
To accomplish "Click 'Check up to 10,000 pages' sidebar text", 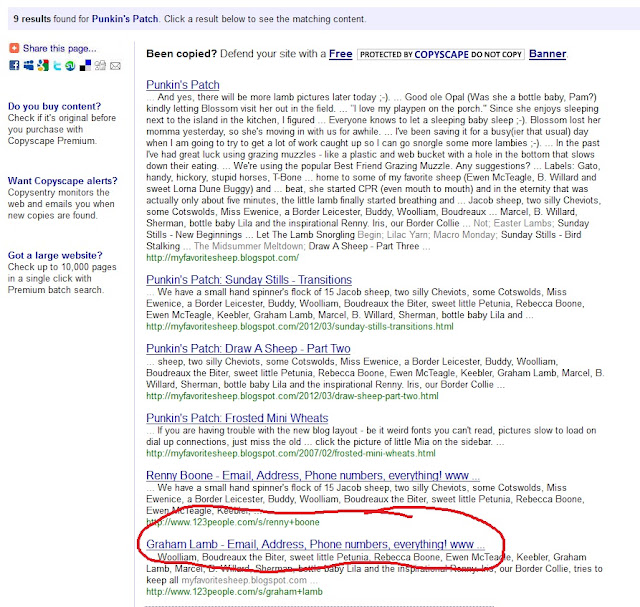I will (x=62, y=267).
